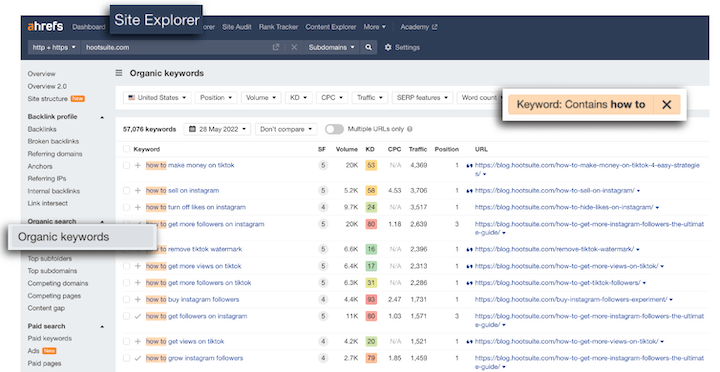This screenshot has height=372, width=720.
Task: Open the KD filter dropdown
Action: (x=298, y=98)
